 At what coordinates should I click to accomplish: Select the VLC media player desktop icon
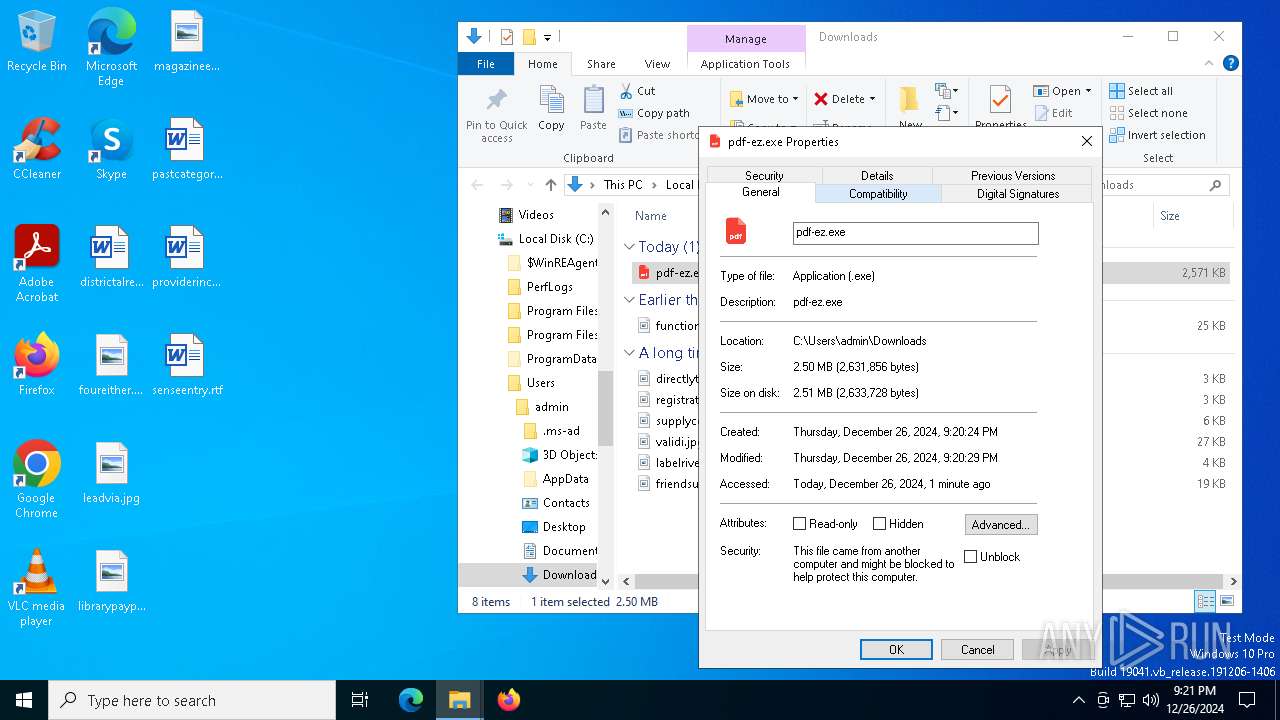coord(37,587)
